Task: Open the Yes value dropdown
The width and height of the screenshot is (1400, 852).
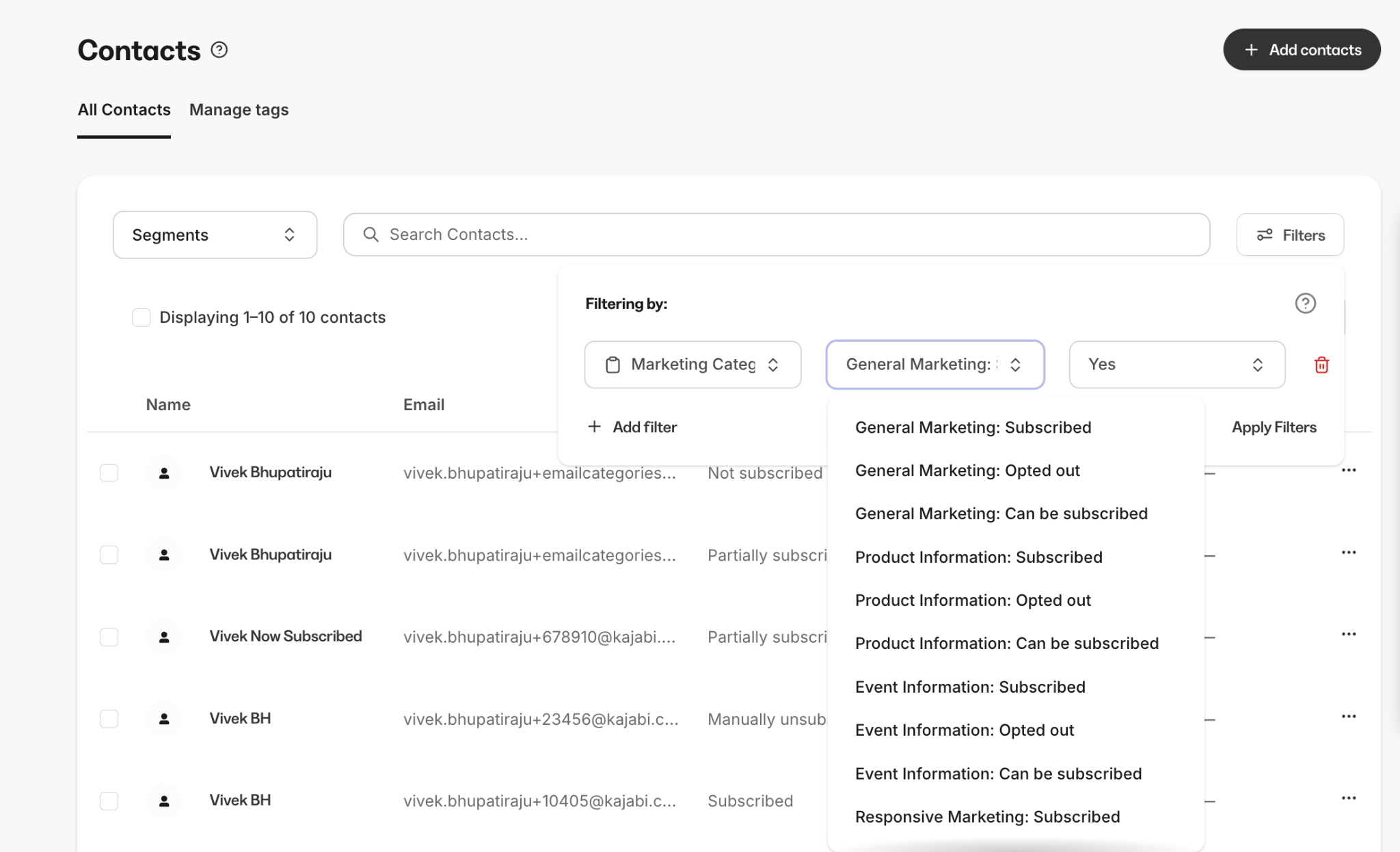Action: tap(1176, 364)
